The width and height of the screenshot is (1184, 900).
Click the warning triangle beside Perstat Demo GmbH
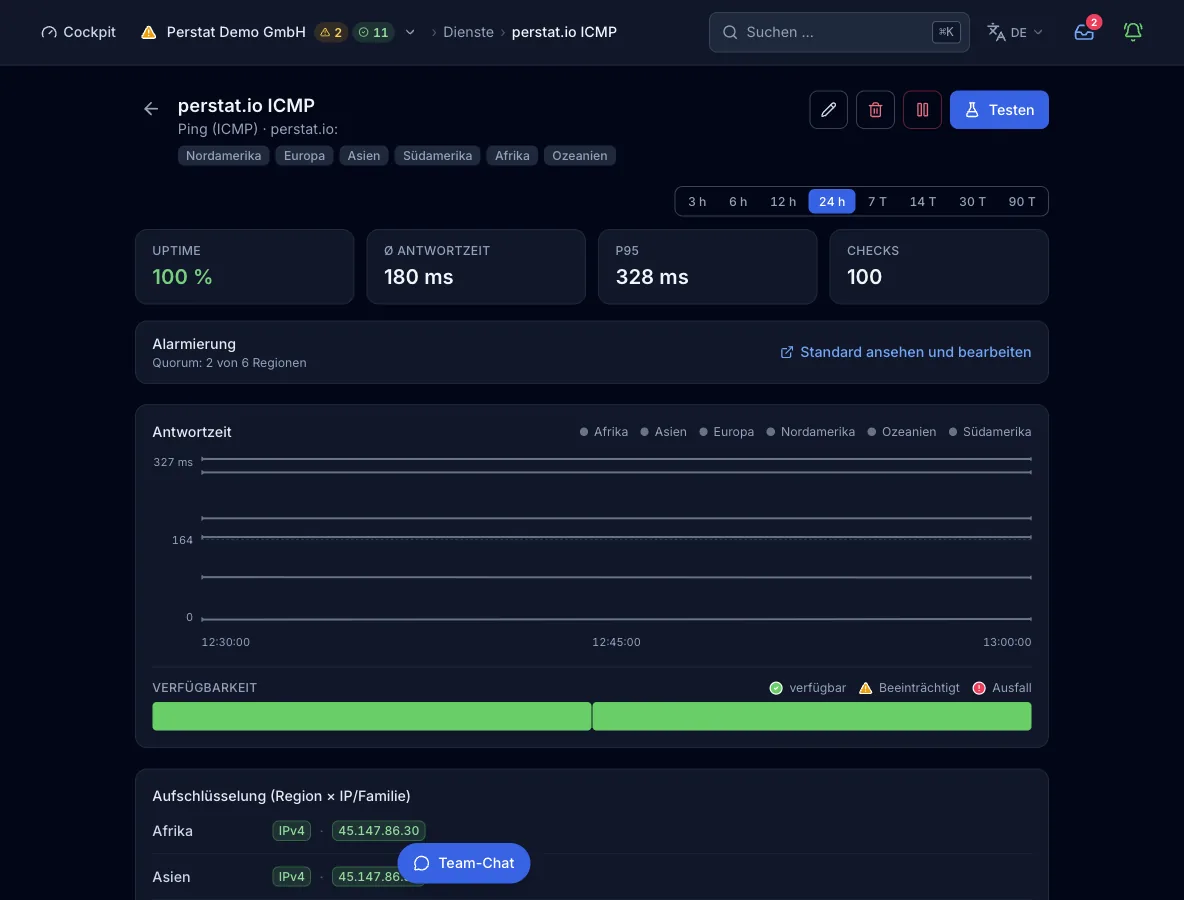[x=149, y=32]
